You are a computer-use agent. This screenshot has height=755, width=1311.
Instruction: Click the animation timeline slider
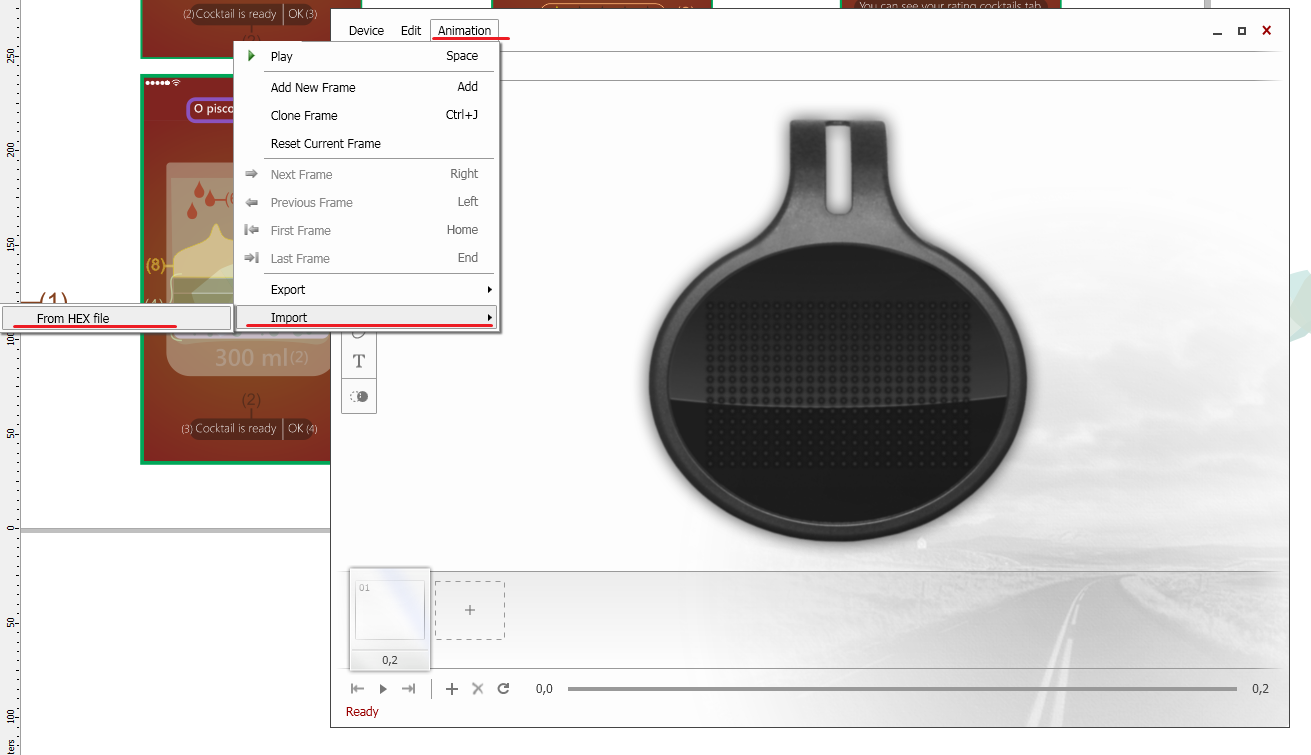point(900,689)
